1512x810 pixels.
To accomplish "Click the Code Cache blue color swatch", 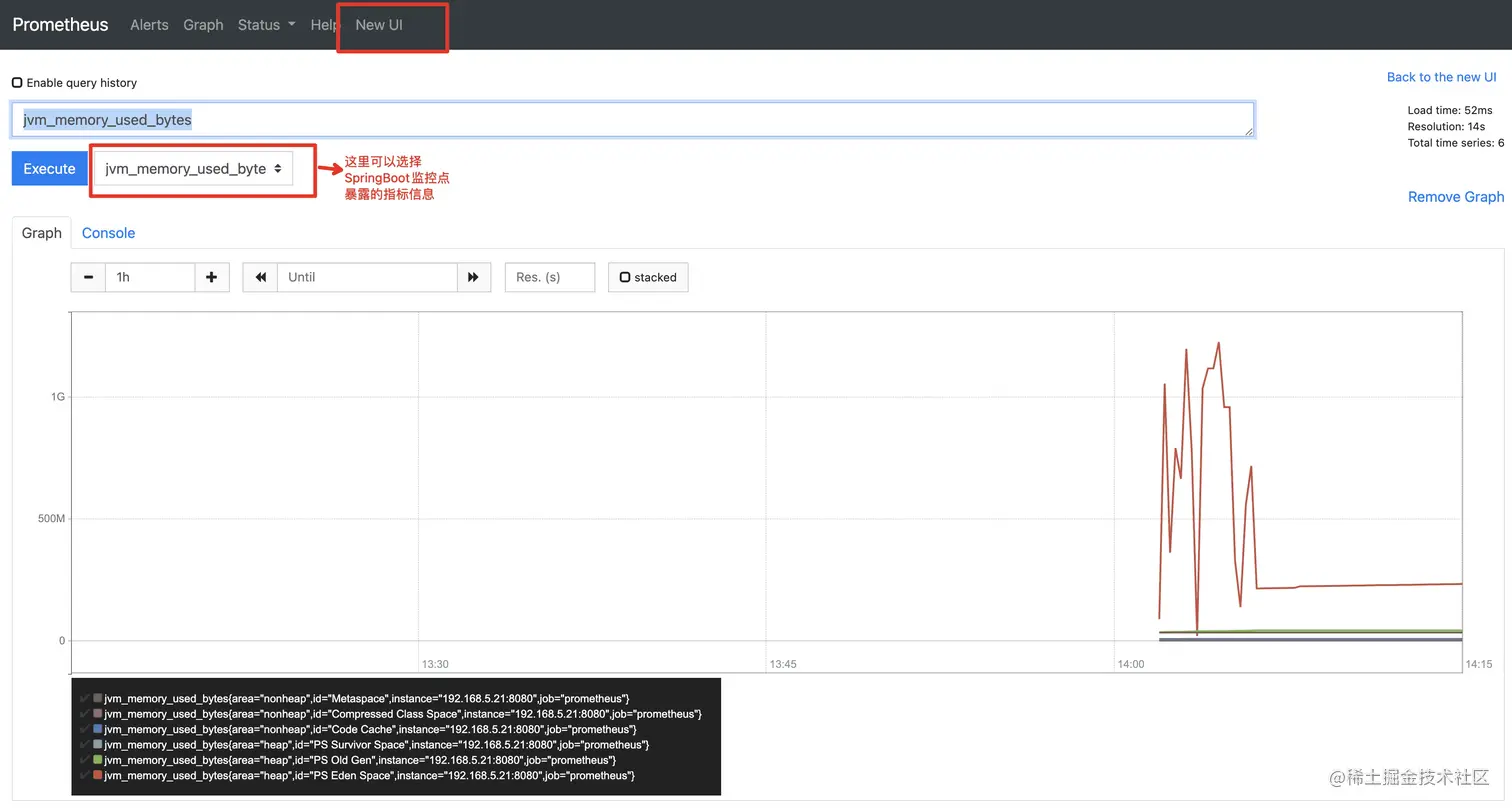I will coord(98,729).
